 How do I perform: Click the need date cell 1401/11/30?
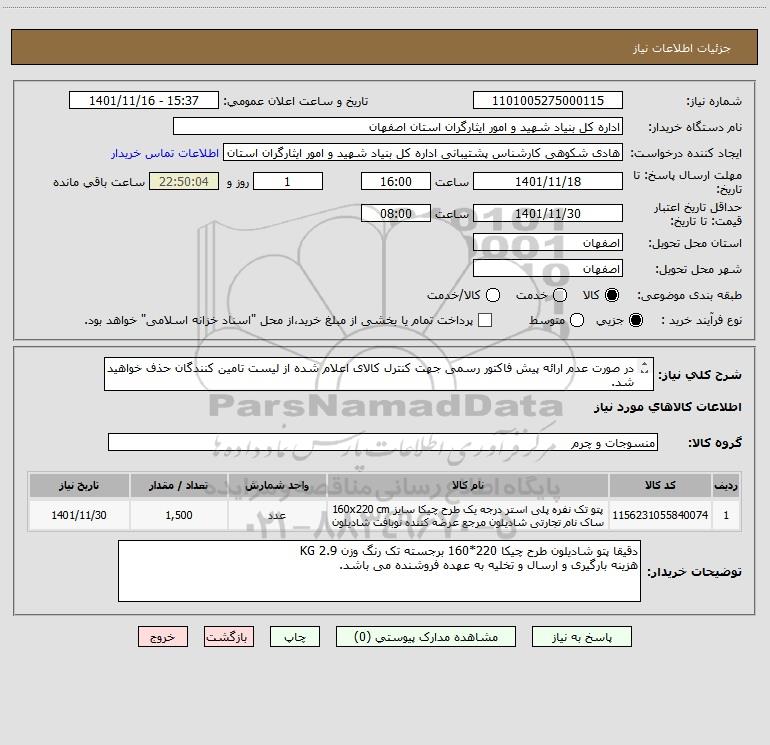[x=79, y=515]
